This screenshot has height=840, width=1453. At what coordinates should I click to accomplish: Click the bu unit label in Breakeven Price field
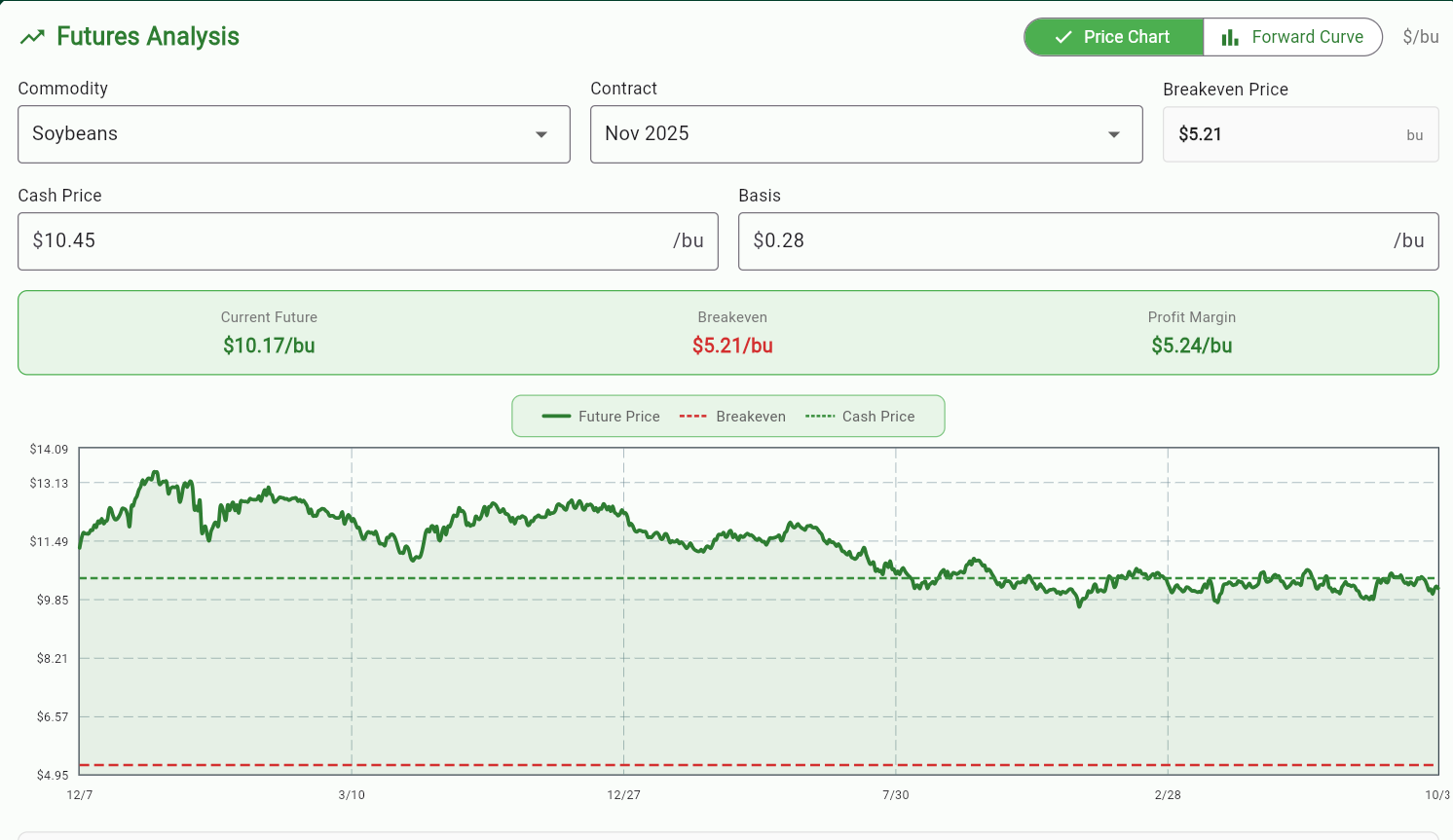tap(1414, 135)
